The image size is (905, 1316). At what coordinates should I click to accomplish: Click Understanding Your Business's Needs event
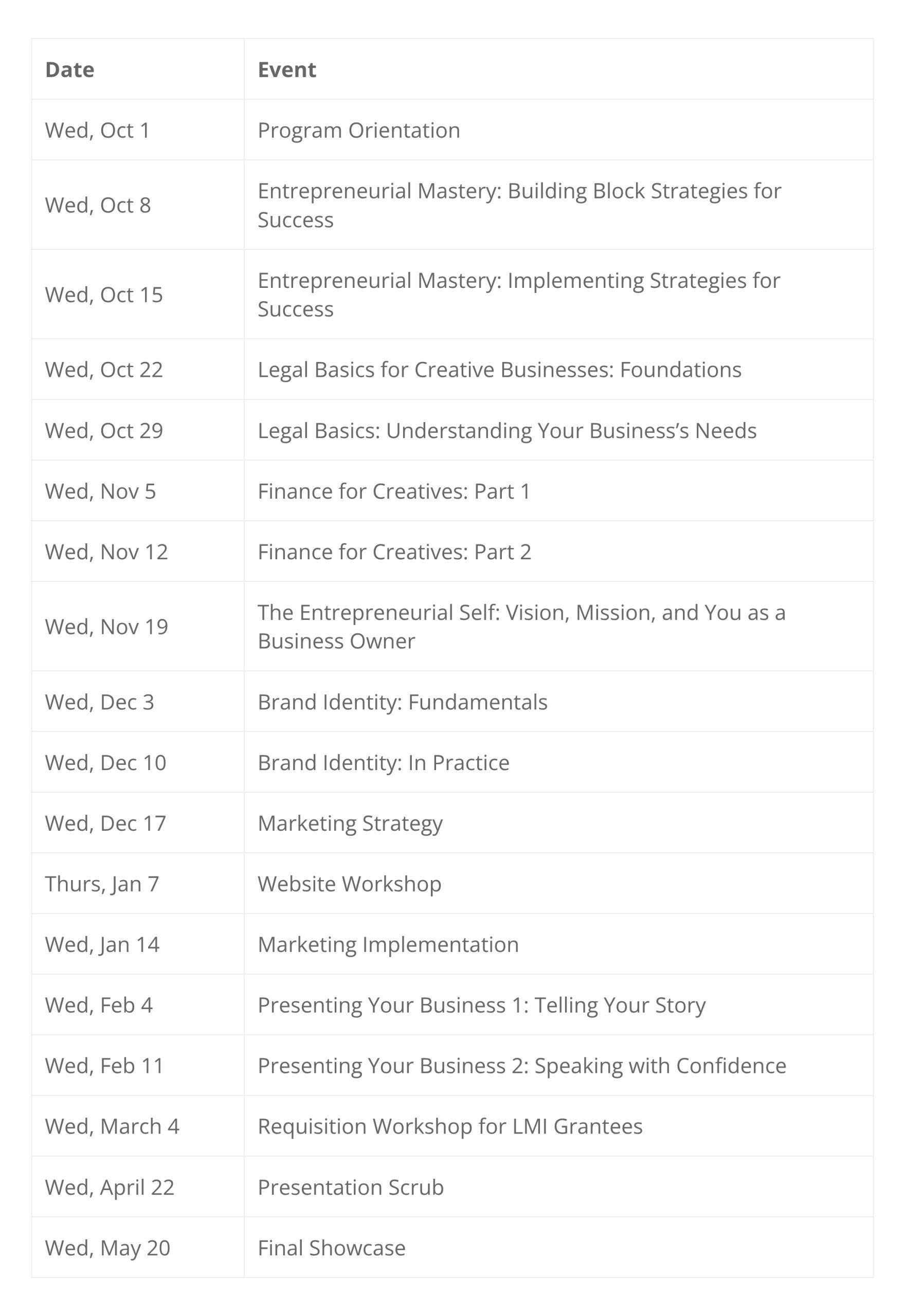click(x=507, y=431)
